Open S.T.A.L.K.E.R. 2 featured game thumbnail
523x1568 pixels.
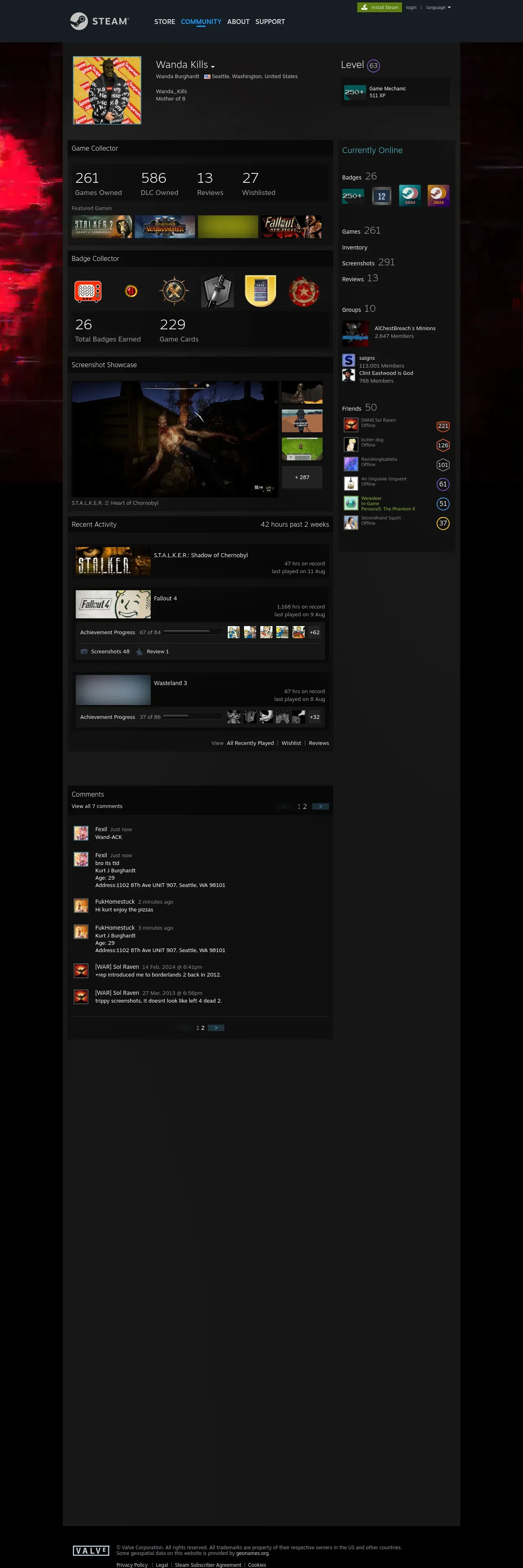point(102,226)
